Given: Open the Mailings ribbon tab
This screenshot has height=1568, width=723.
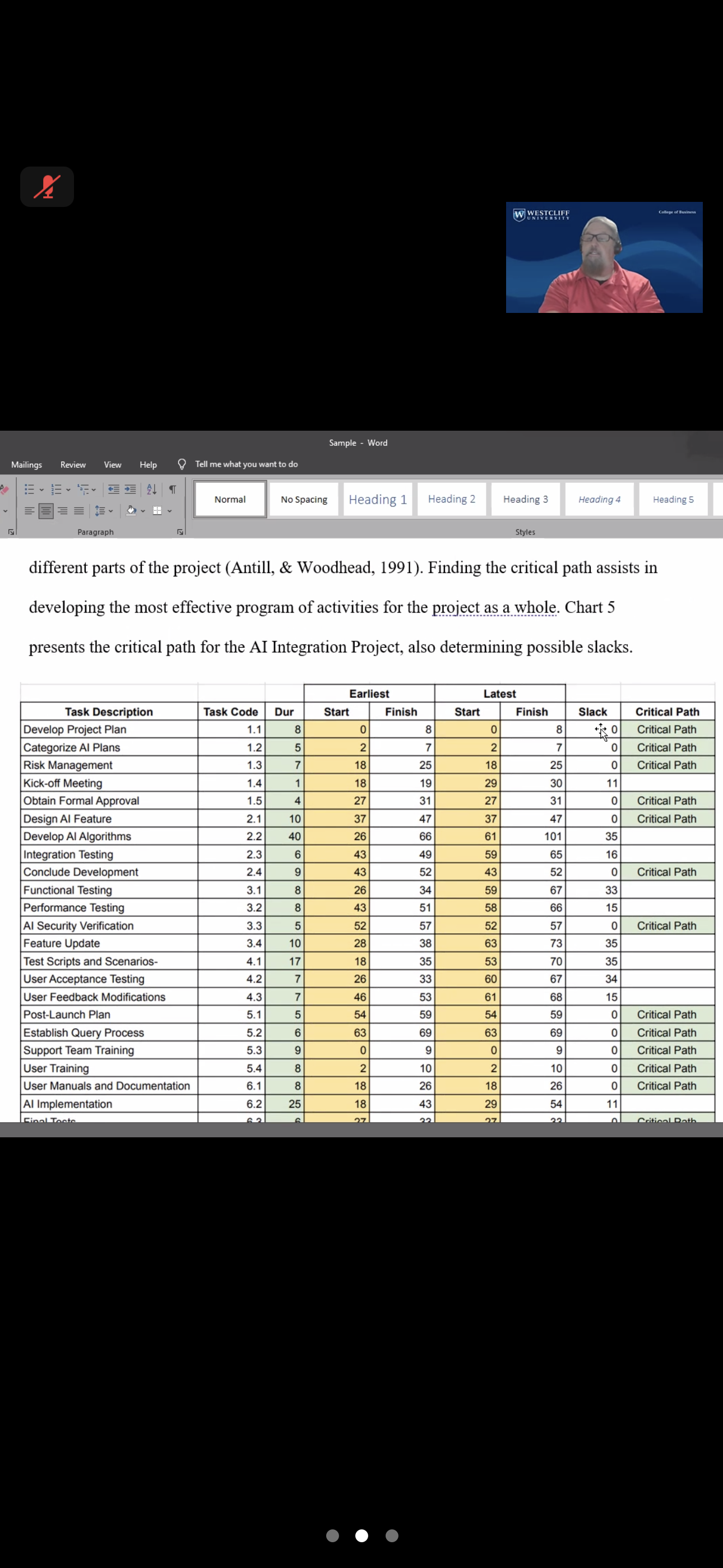Looking at the screenshot, I should [x=27, y=464].
